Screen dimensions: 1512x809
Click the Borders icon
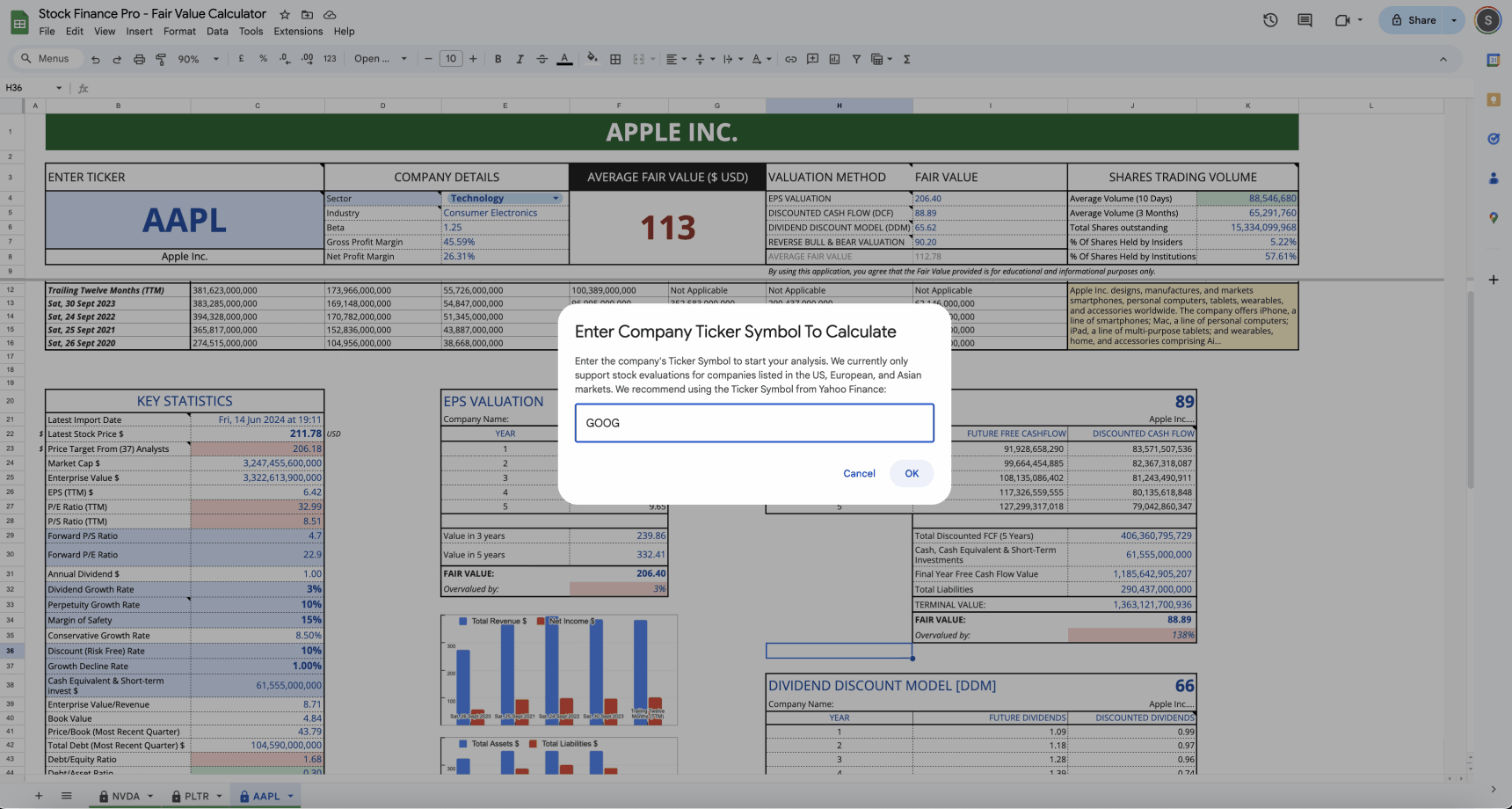pyautogui.click(x=615, y=59)
